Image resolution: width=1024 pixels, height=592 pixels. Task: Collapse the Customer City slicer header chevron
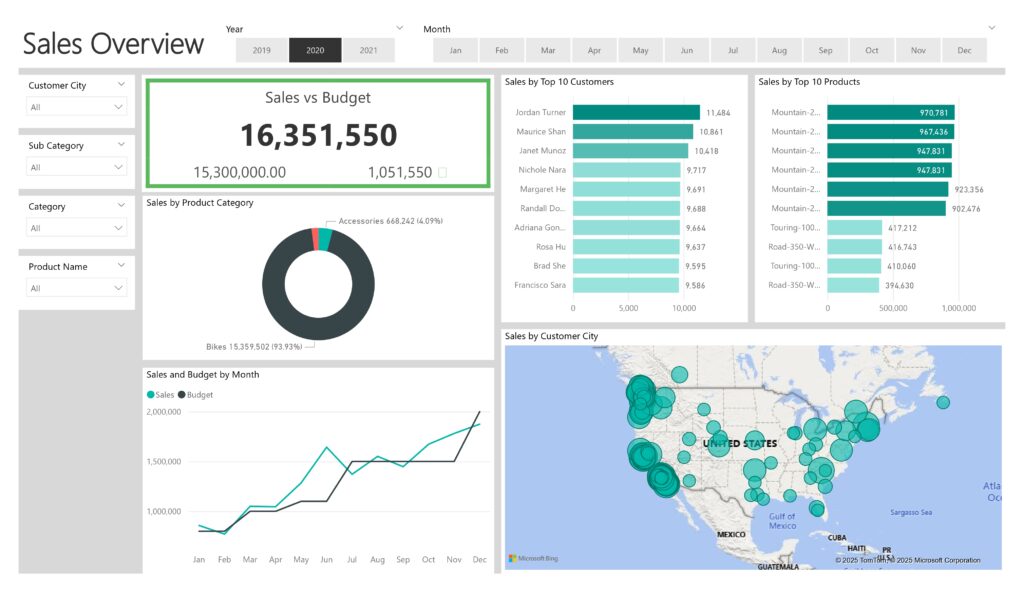pyautogui.click(x=120, y=85)
